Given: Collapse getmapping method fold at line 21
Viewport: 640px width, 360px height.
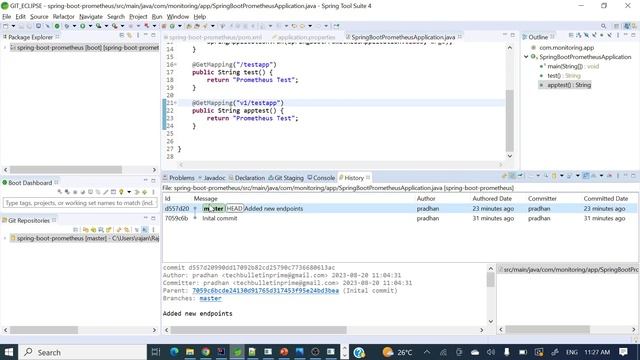Looking at the screenshot, I should pyautogui.click(x=176, y=103).
